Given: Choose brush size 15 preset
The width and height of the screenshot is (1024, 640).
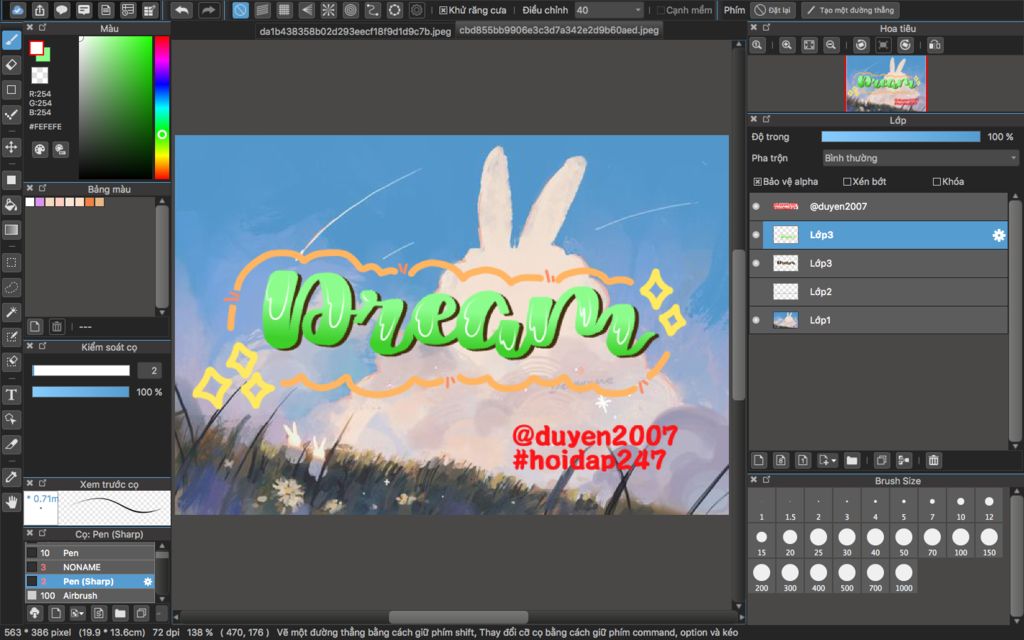Looking at the screenshot, I should coord(761,541).
